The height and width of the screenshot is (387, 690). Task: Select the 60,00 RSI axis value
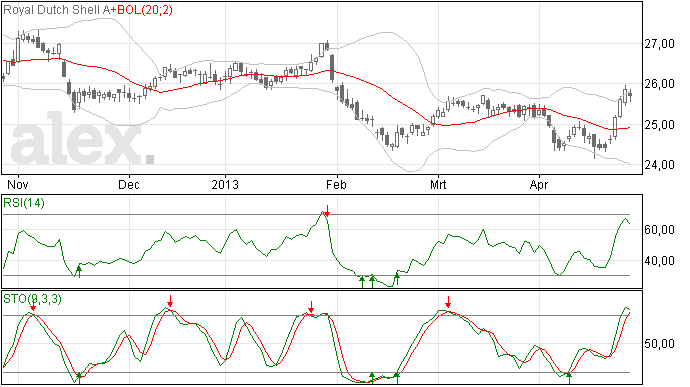pyautogui.click(x=659, y=230)
